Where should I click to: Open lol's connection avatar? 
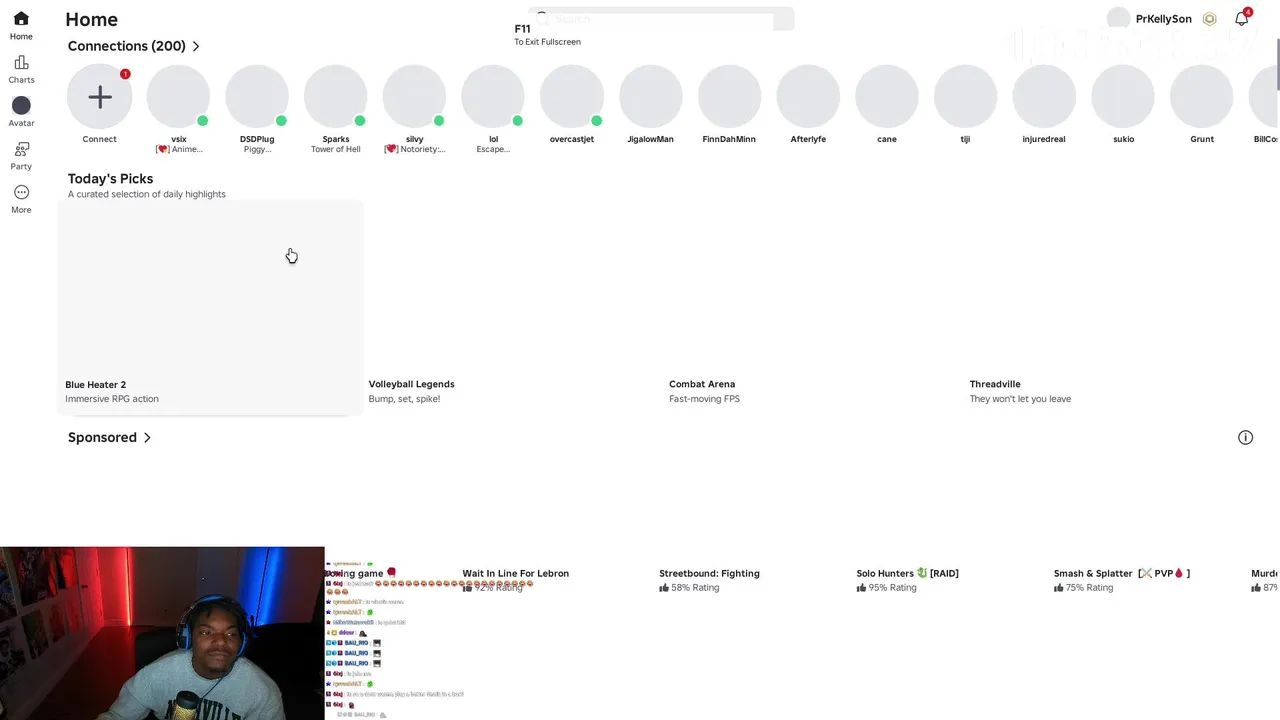pyautogui.click(x=493, y=97)
